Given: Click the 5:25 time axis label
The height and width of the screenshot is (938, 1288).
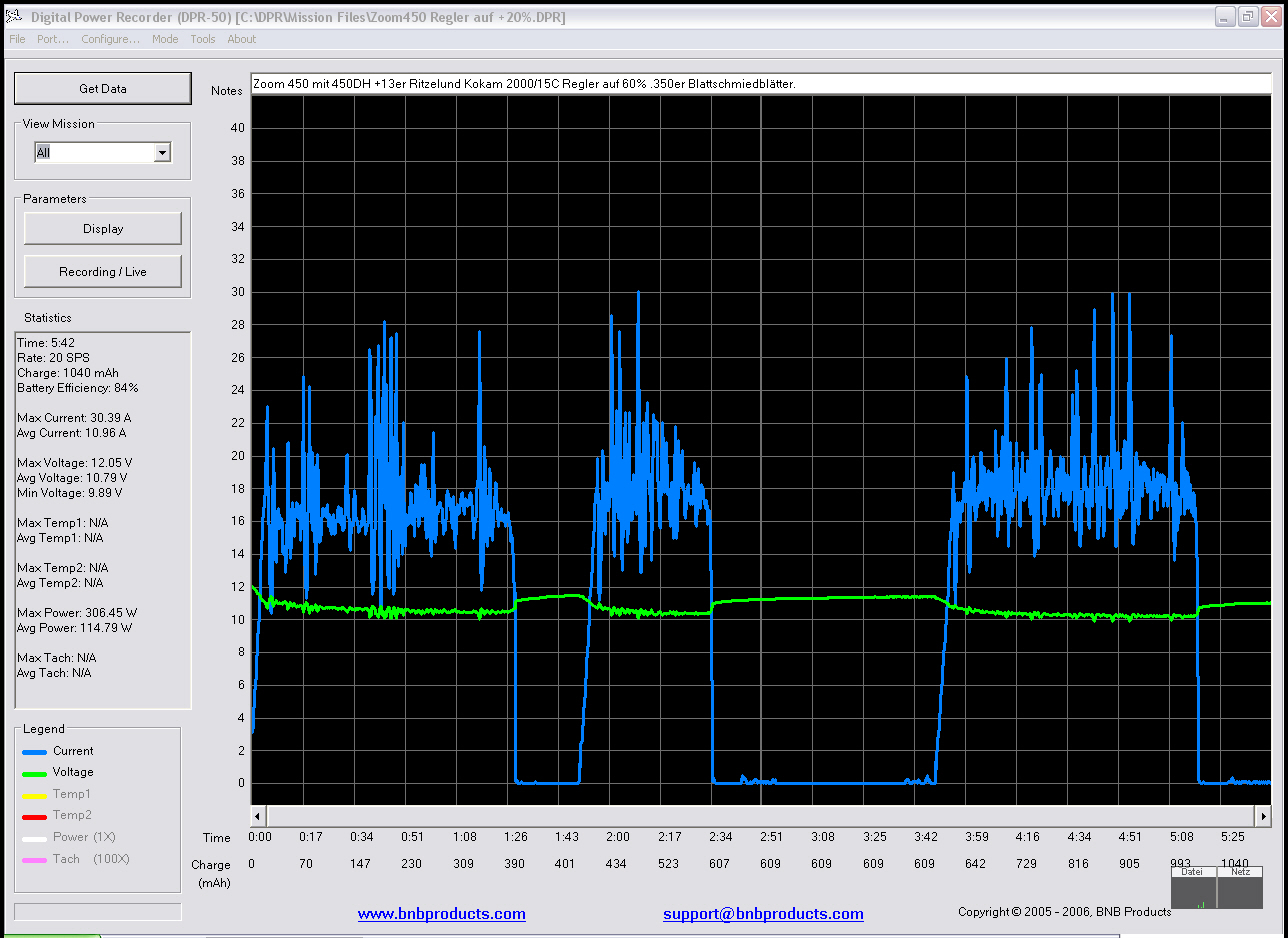Looking at the screenshot, I should point(1232,837).
